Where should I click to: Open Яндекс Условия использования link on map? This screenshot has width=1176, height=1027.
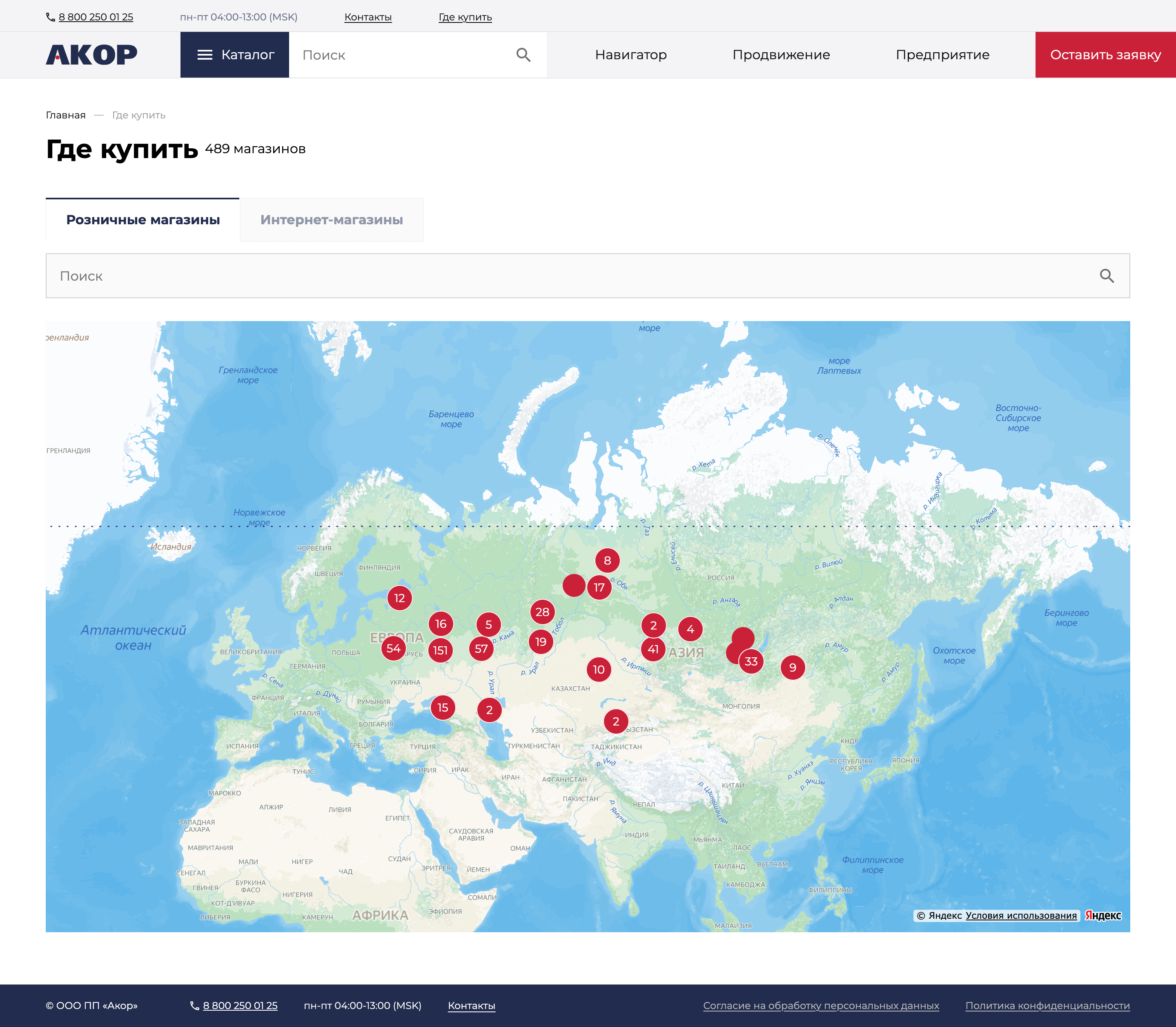[1021, 916]
